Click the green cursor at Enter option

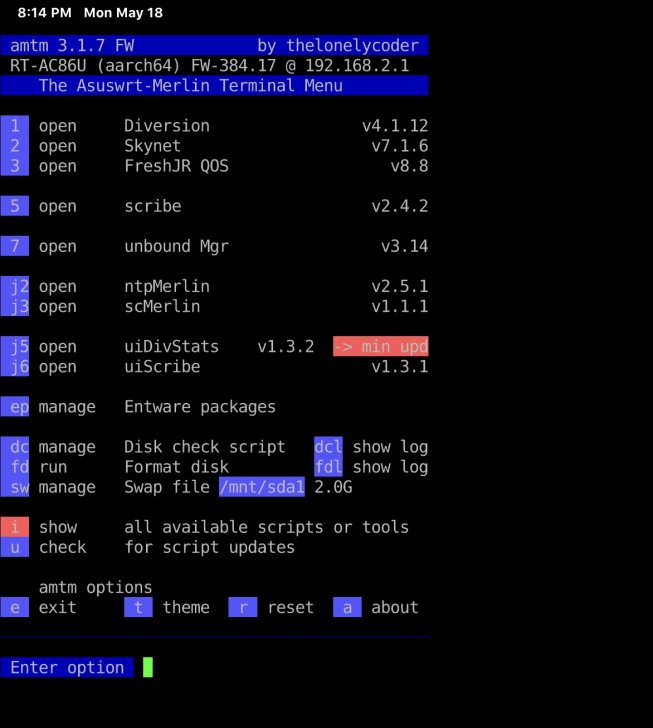(148, 667)
